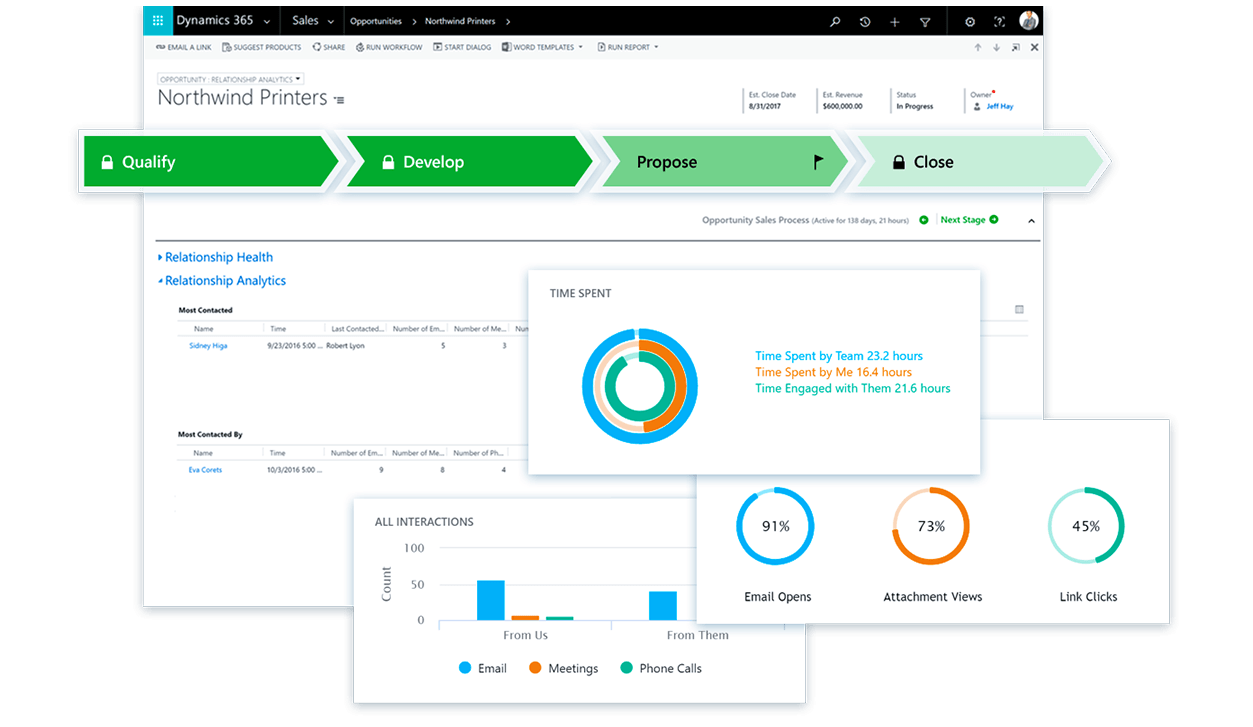
Task: Click Share command in toolbar
Action: (x=329, y=47)
